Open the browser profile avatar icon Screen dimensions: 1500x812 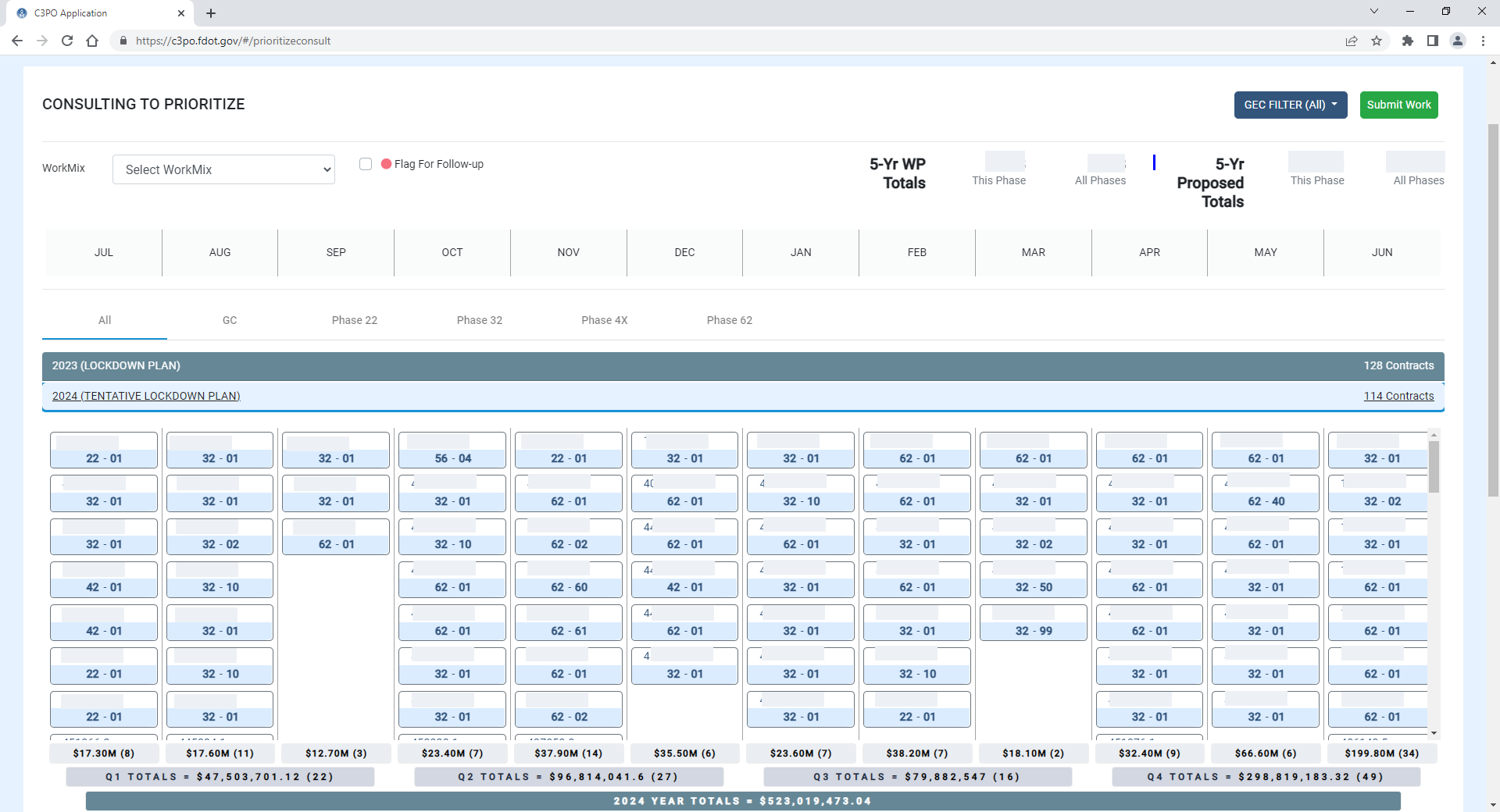tap(1458, 41)
